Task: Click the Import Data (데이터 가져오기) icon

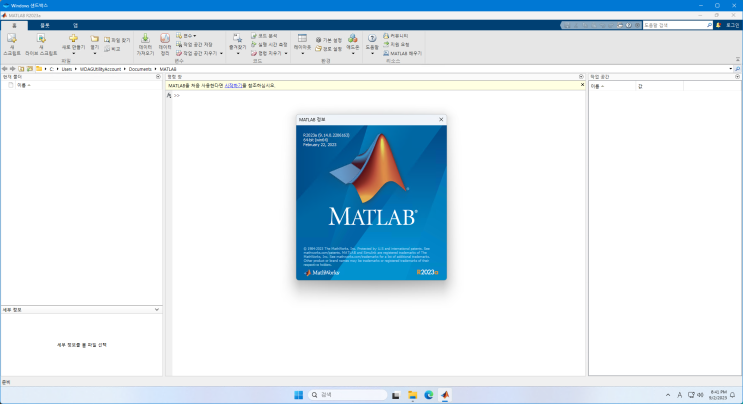Action: (145, 39)
